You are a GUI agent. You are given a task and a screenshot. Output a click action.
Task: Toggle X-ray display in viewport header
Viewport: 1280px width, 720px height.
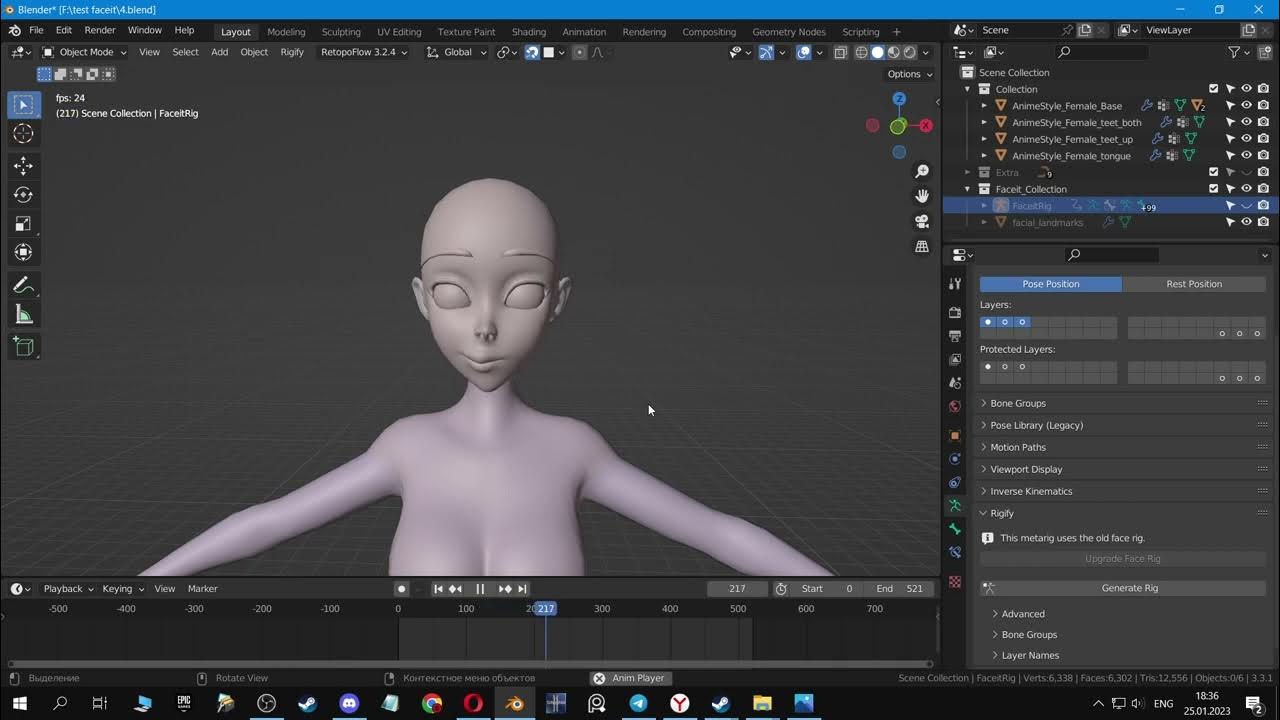pos(840,52)
